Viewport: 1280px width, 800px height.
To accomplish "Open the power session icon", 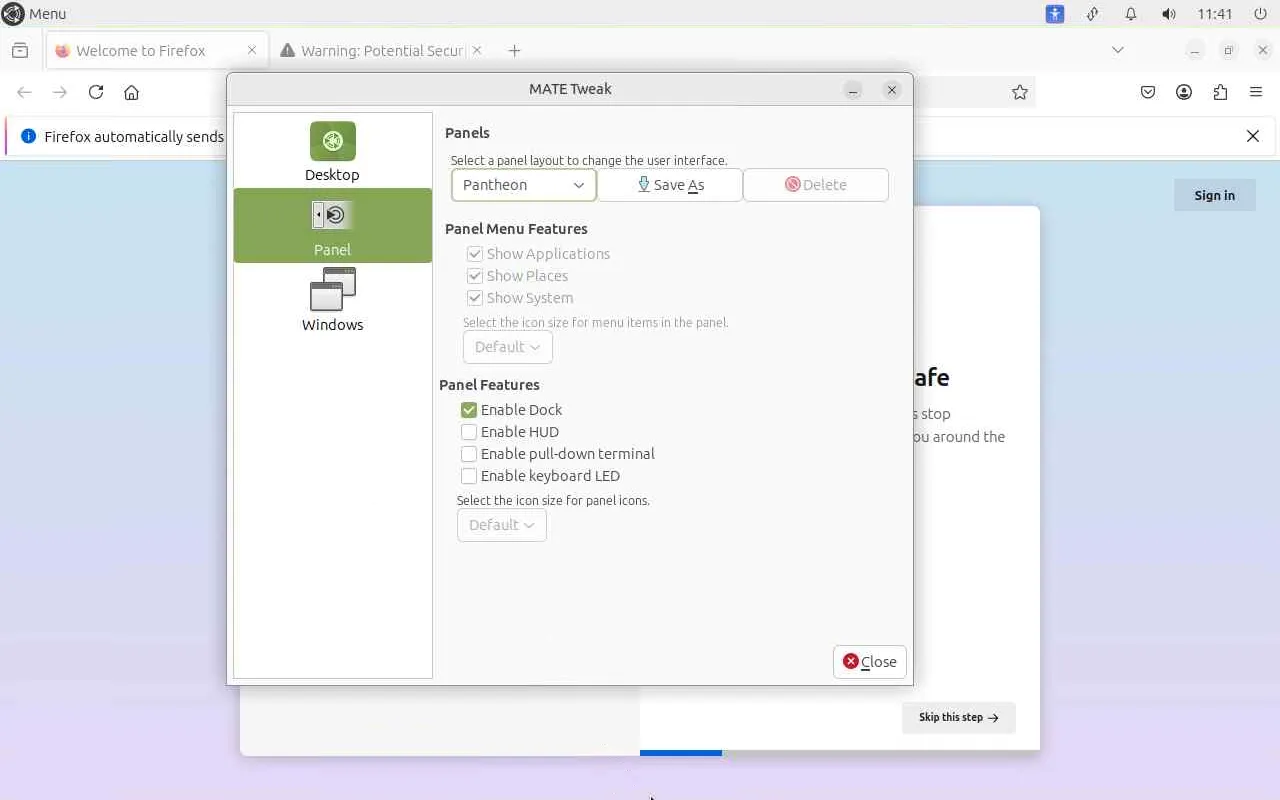I will point(1260,14).
